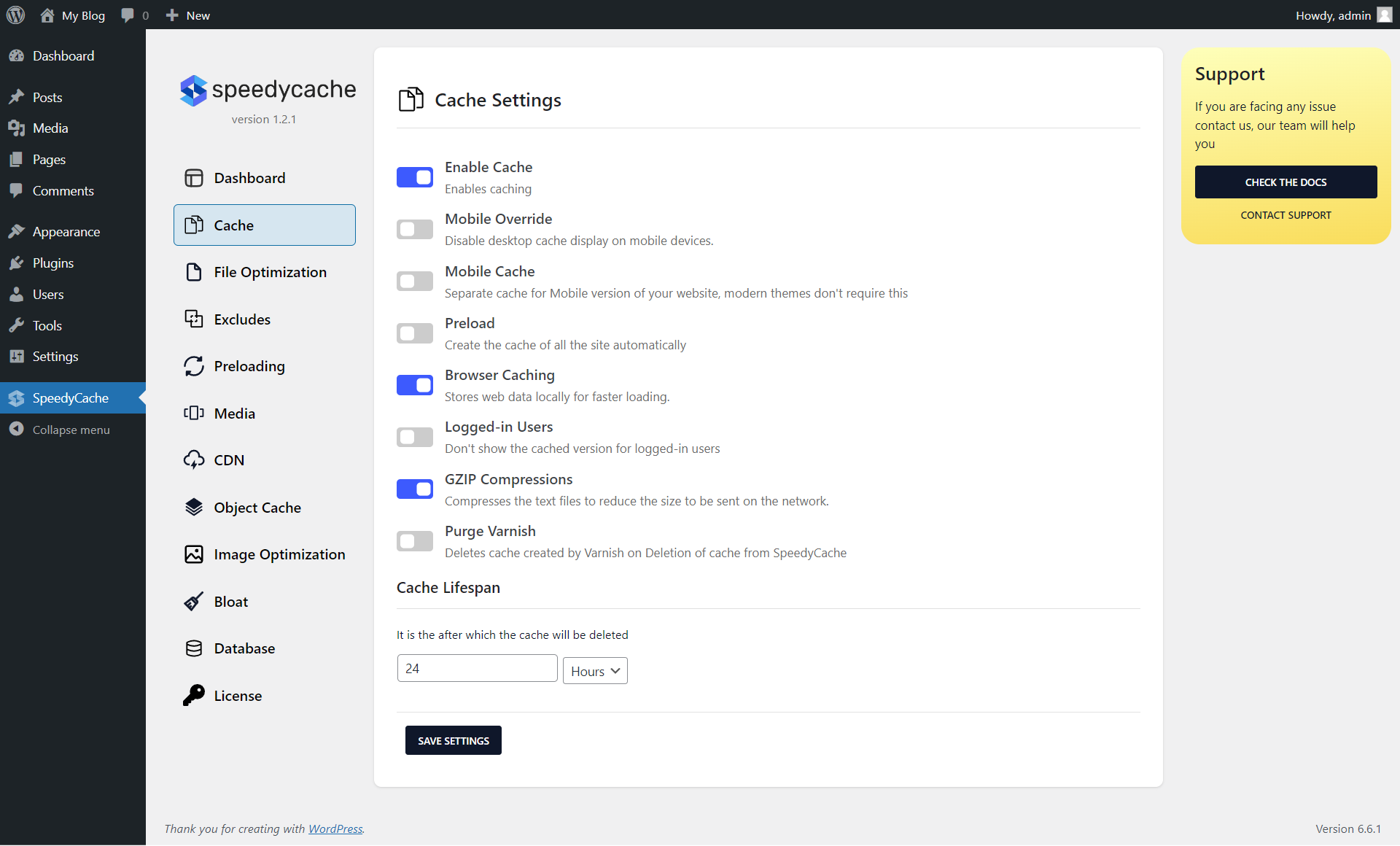
Task: Click the Preloading refresh icon
Action: pos(193,366)
